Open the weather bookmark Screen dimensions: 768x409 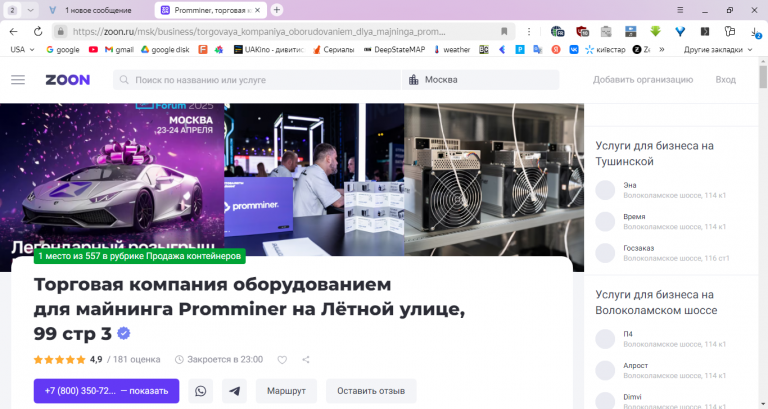point(452,49)
